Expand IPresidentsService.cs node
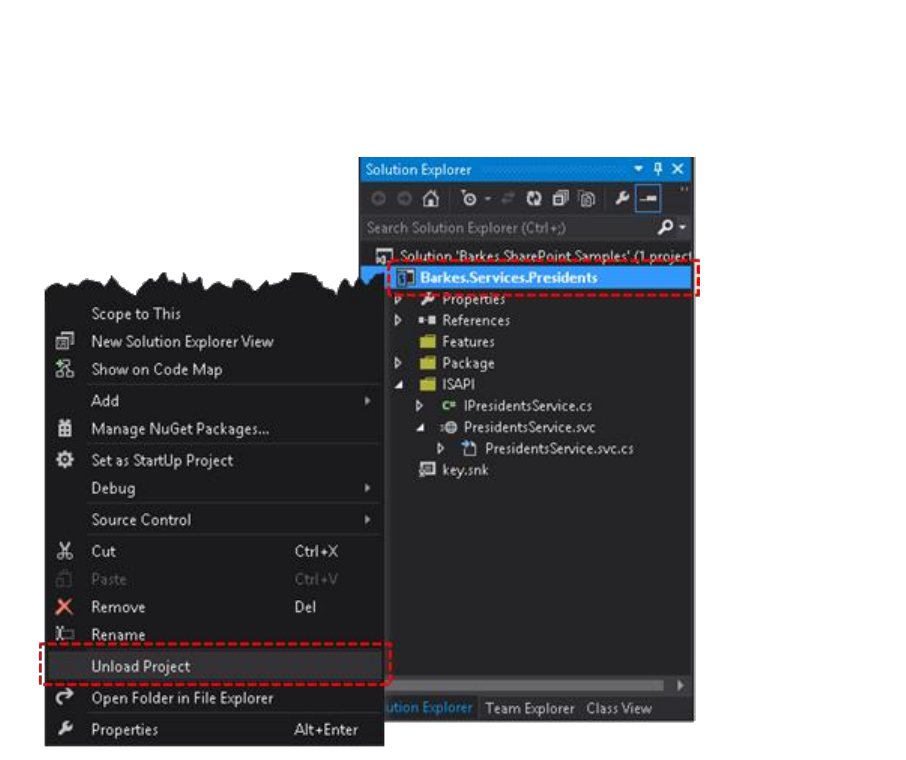 pyautogui.click(x=419, y=406)
